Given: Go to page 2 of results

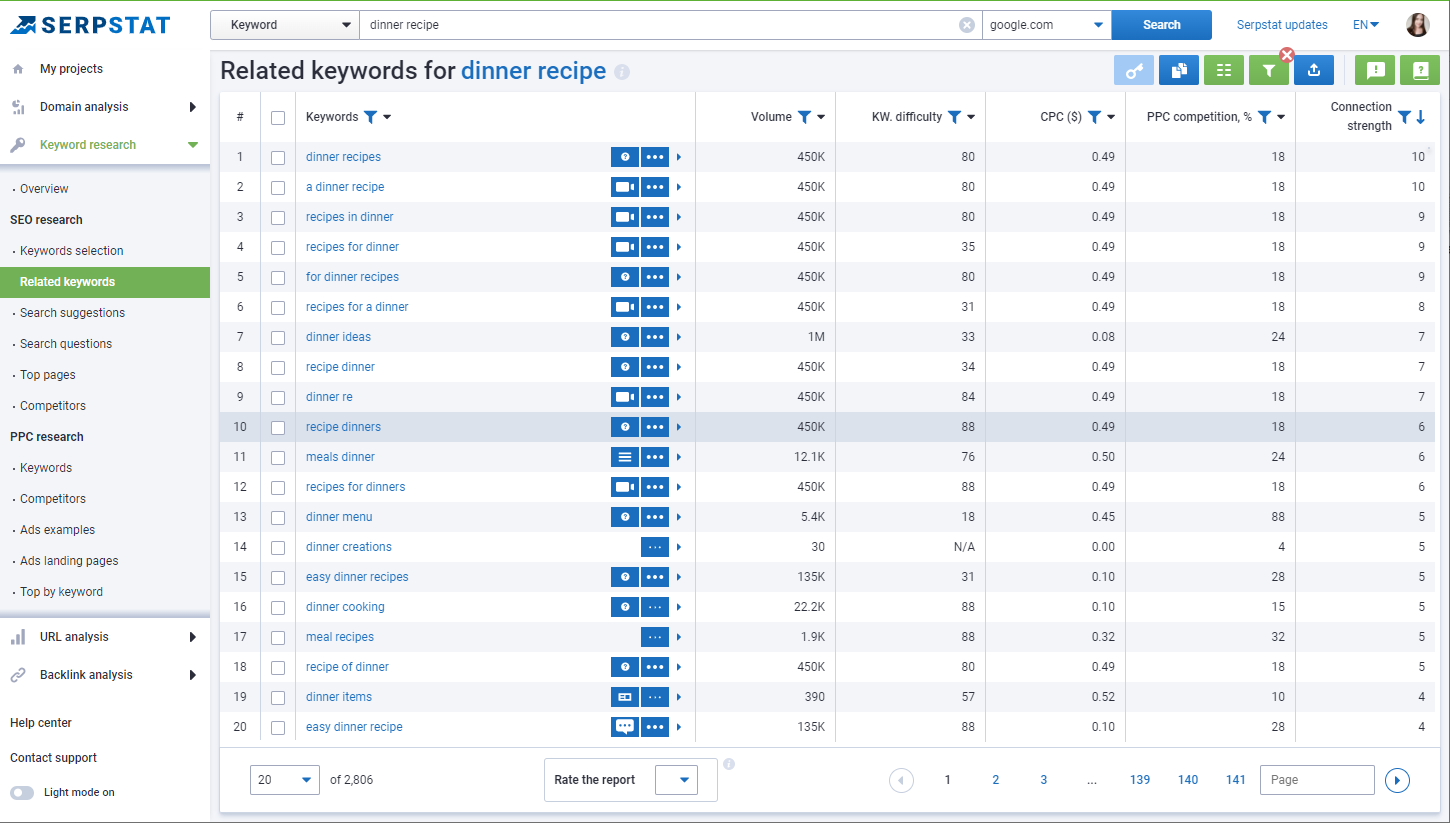Looking at the screenshot, I should (x=995, y=780).
